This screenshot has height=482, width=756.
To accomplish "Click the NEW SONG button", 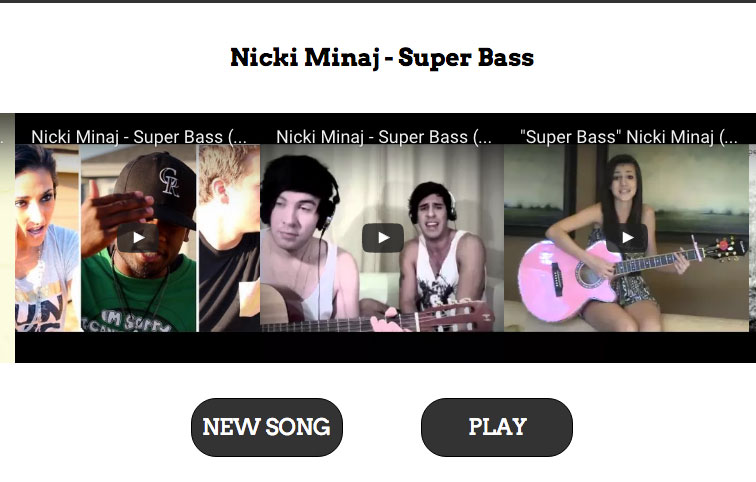I will click(x=267, y=427).
